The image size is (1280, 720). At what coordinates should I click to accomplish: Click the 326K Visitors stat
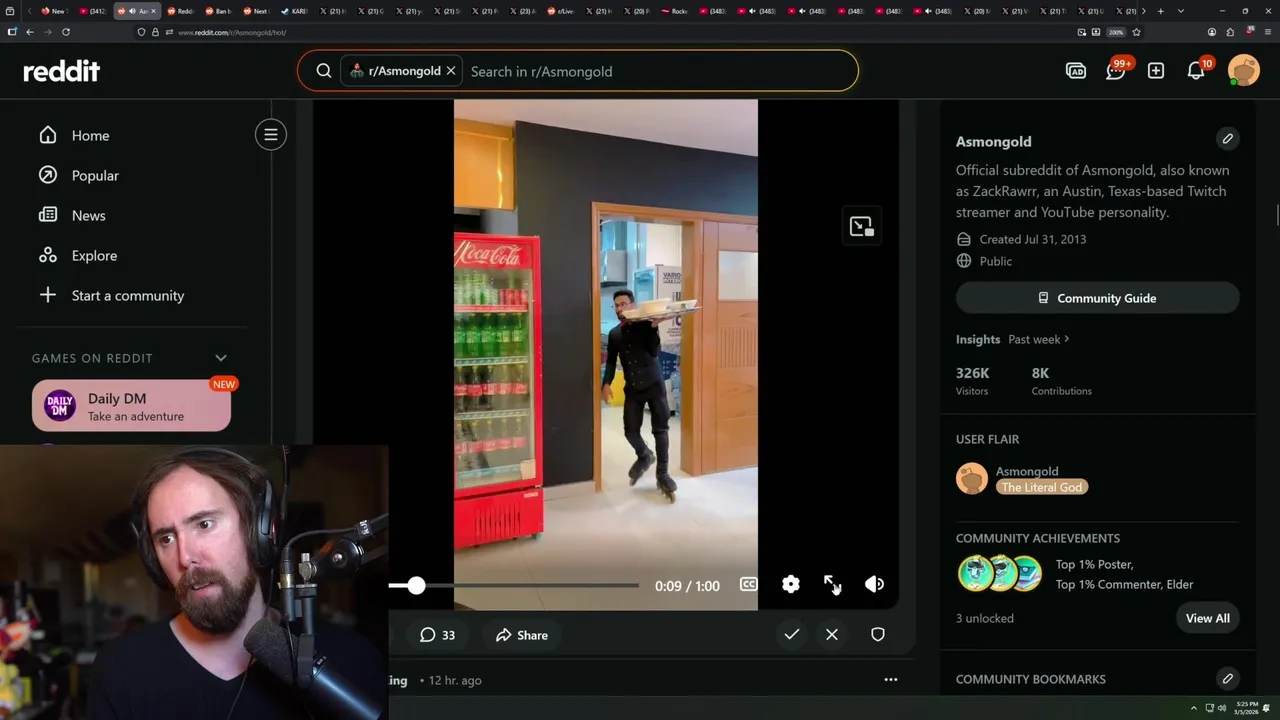[x=972, y=381]
